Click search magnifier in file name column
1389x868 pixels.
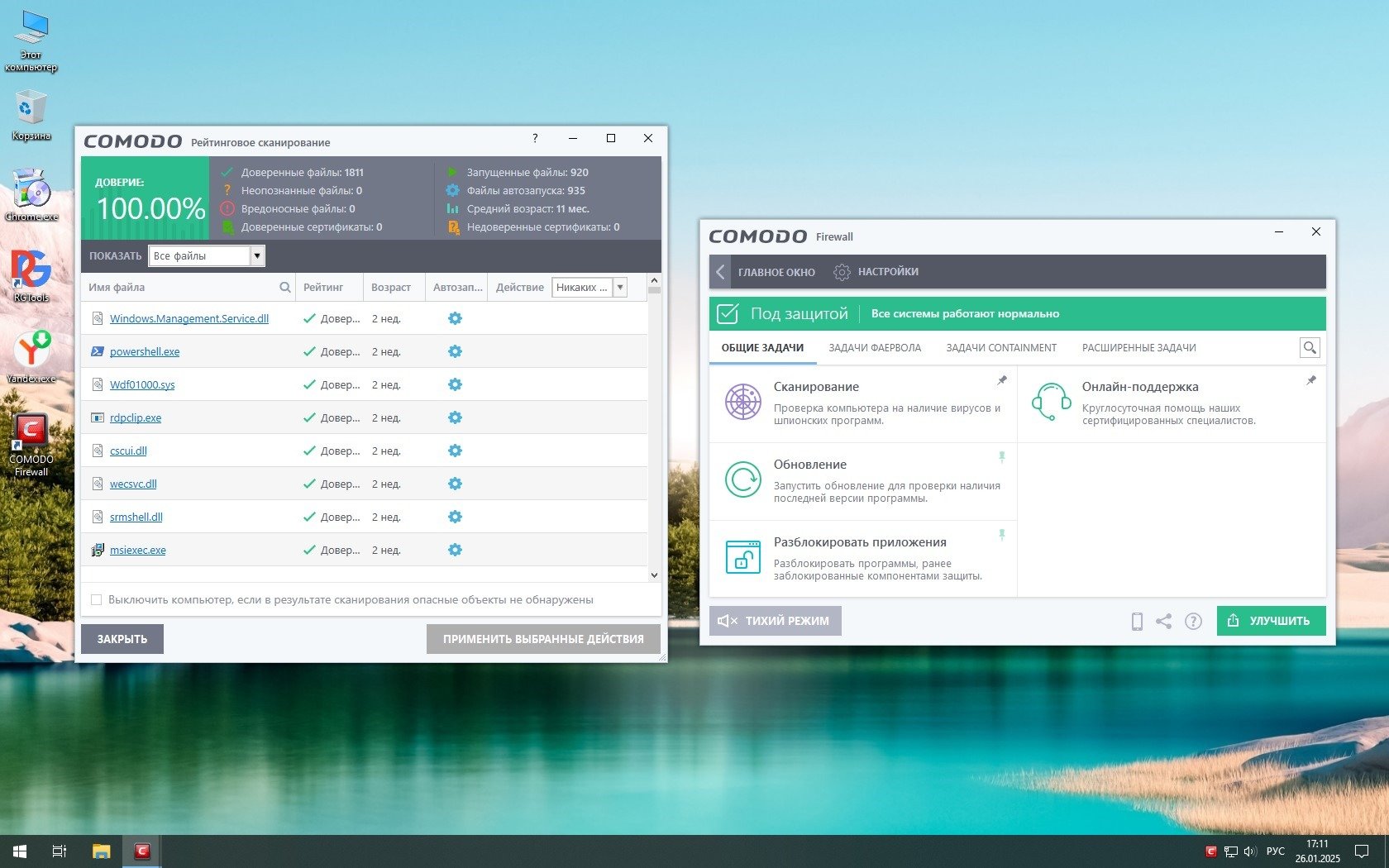285,288
